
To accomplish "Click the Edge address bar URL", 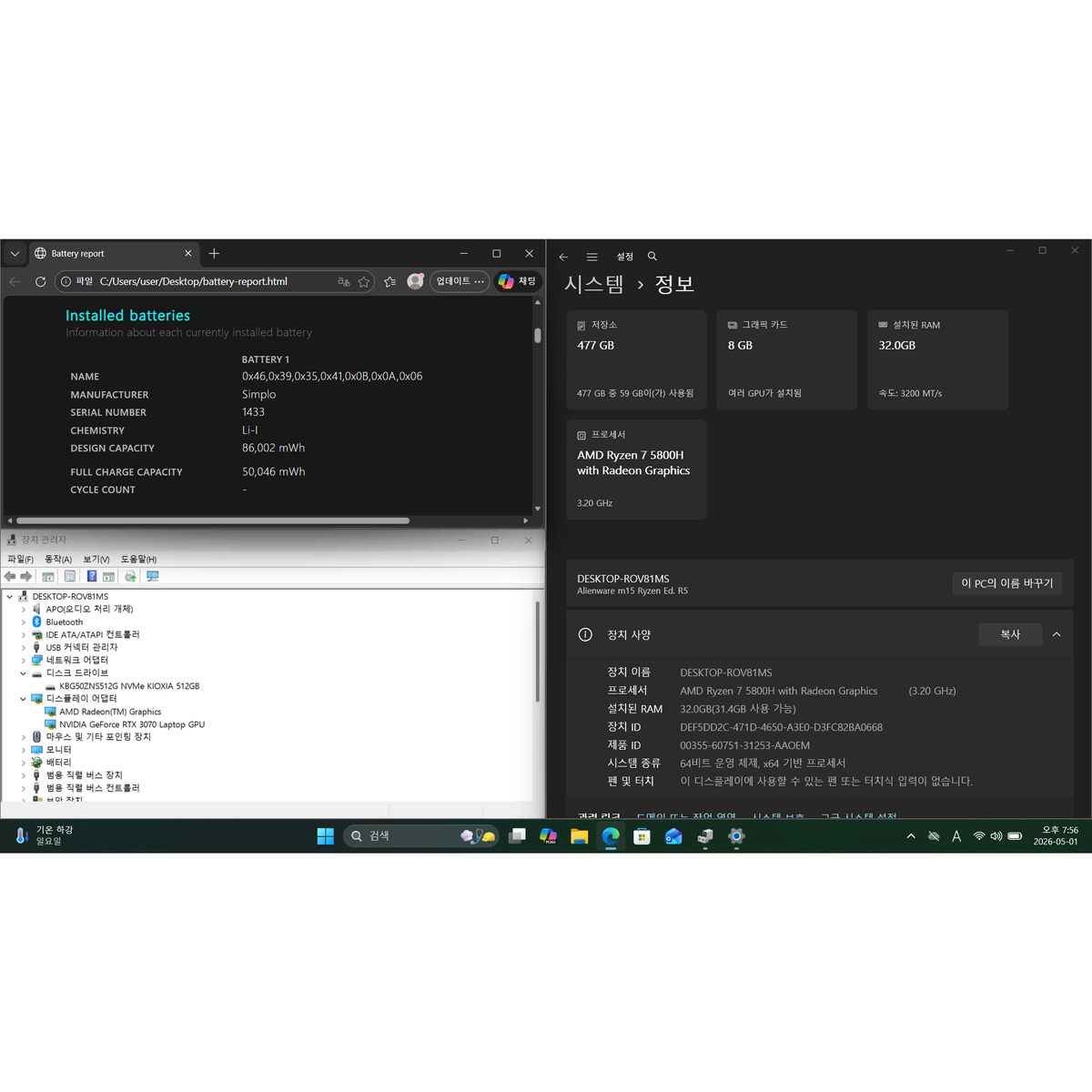I will click(x=194, y=282).
